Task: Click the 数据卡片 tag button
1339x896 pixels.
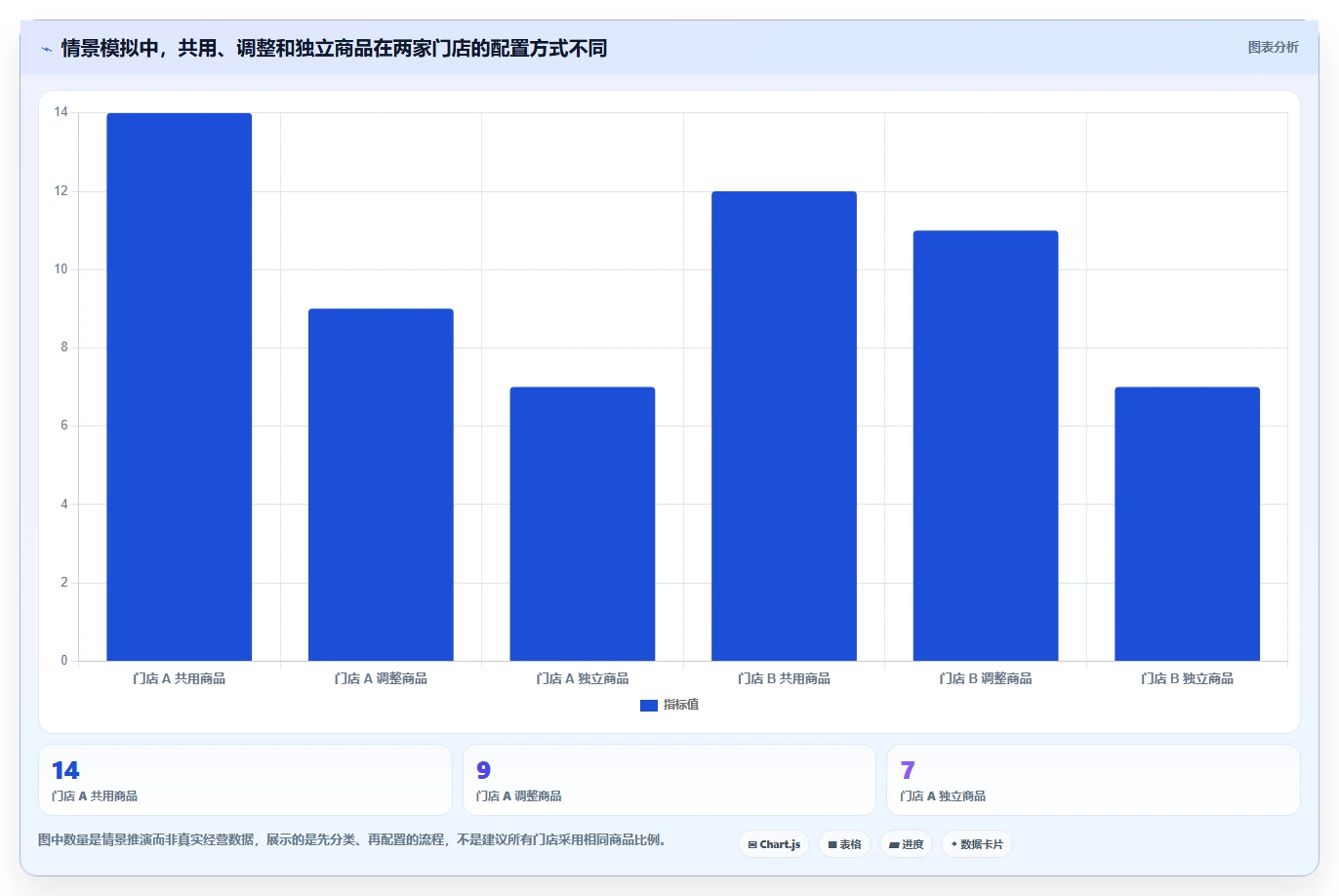Action: [977, 844]
